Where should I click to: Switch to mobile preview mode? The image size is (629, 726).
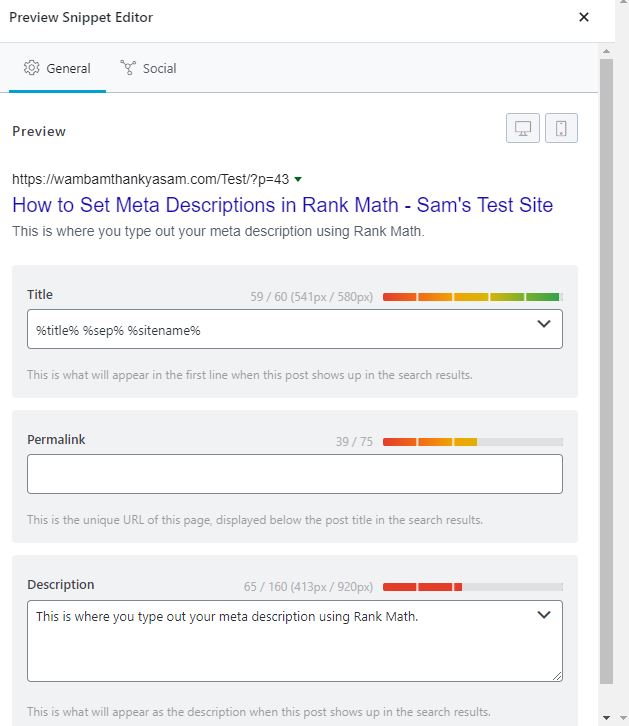click(561, 129)
